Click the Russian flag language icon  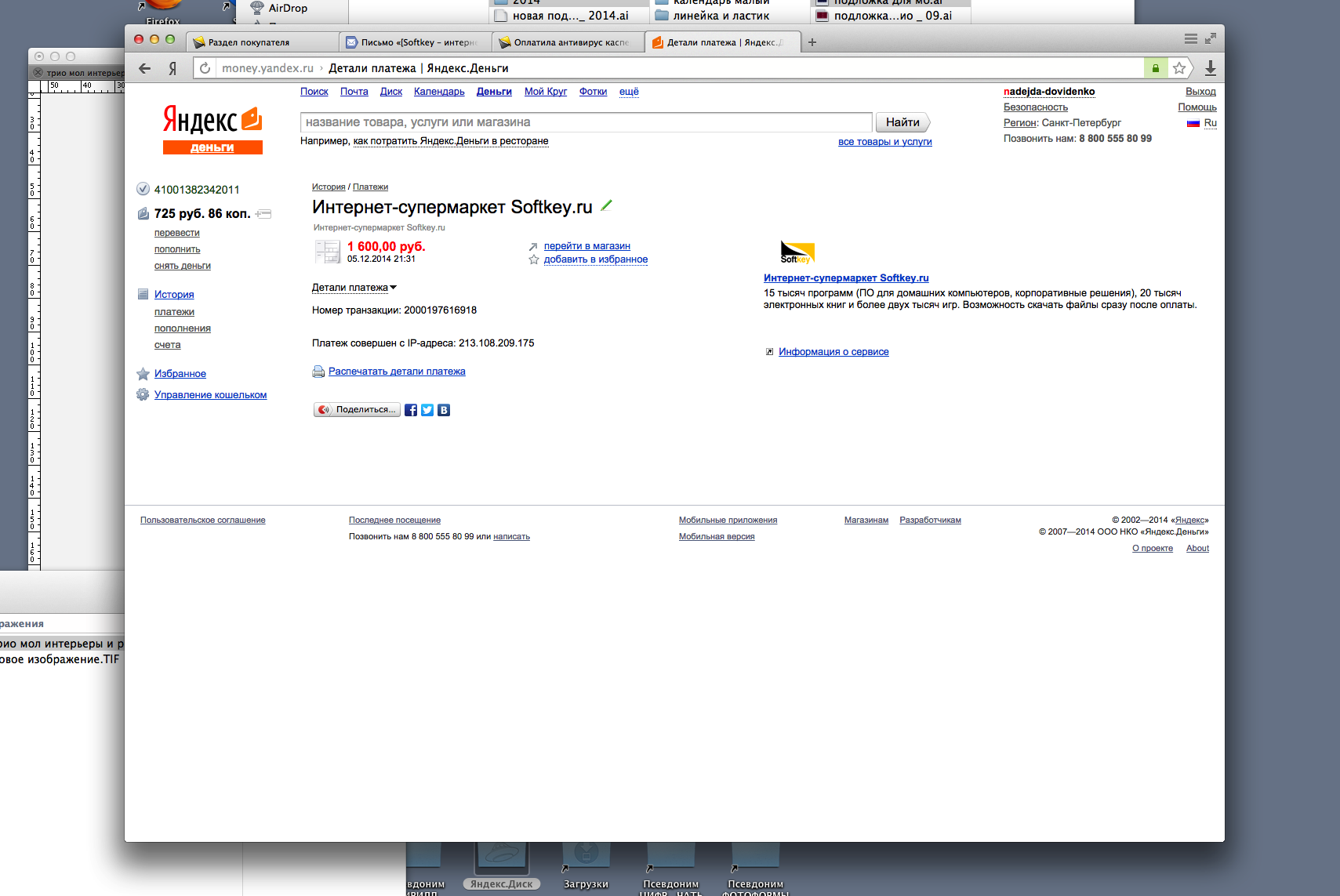[1193, 123]
